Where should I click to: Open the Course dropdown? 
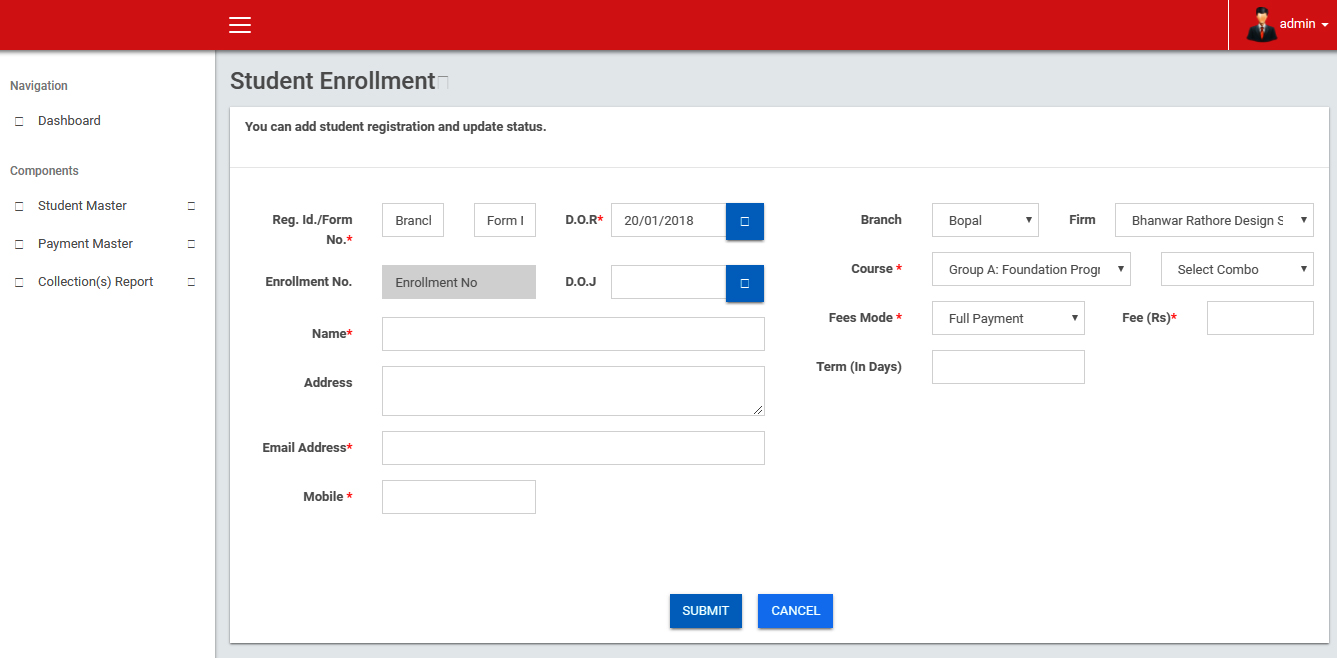click(1031, 269)
